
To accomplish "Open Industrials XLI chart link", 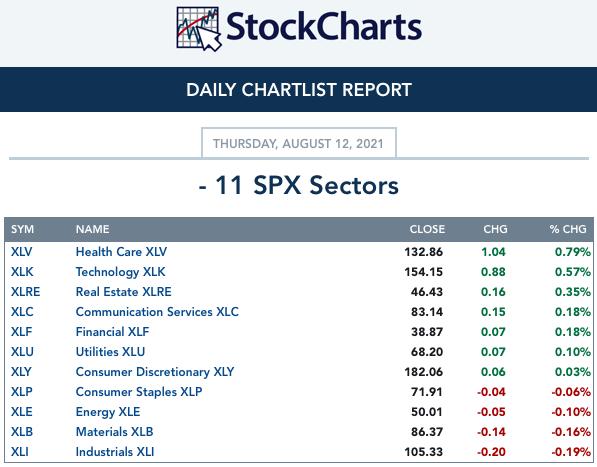I will tap(115, 452).
